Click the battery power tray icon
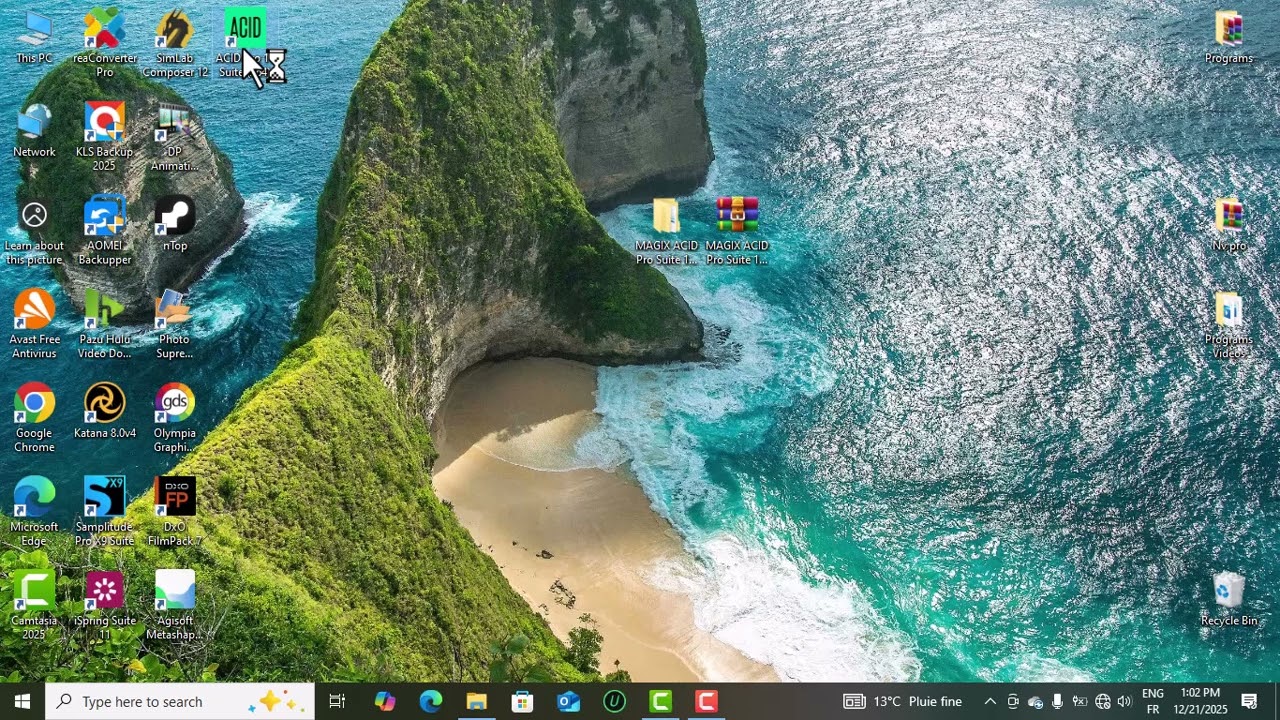 click(1080, 701)
